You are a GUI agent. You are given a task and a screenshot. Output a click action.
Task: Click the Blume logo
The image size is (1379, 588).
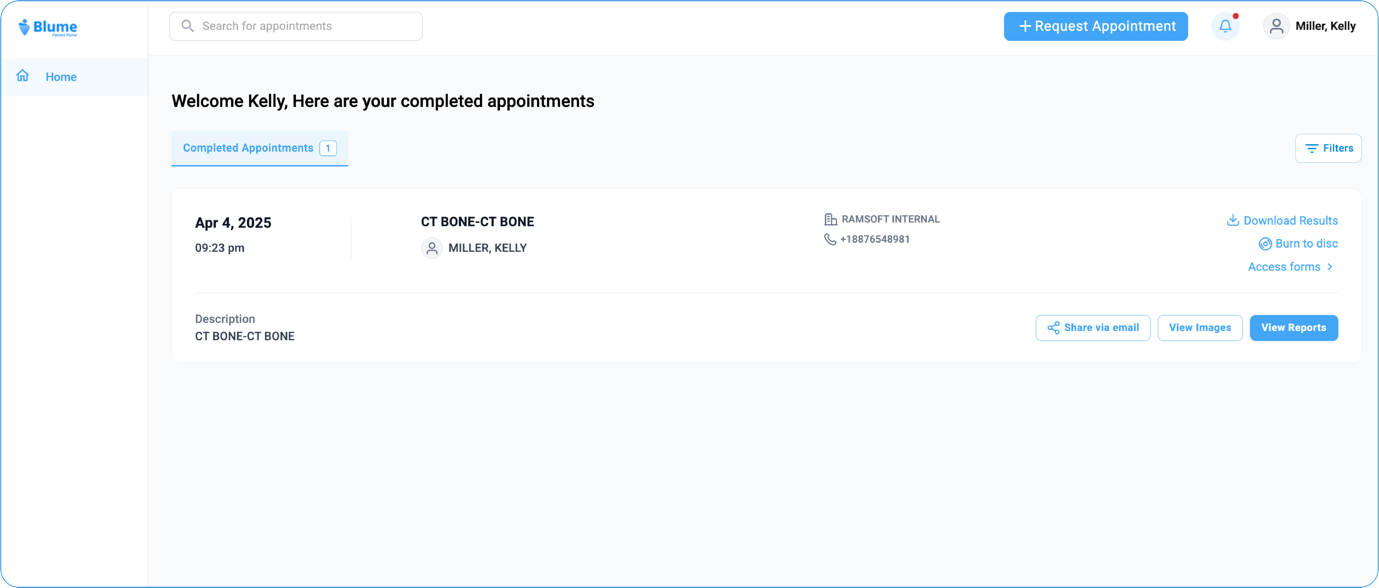click(47, 27)
